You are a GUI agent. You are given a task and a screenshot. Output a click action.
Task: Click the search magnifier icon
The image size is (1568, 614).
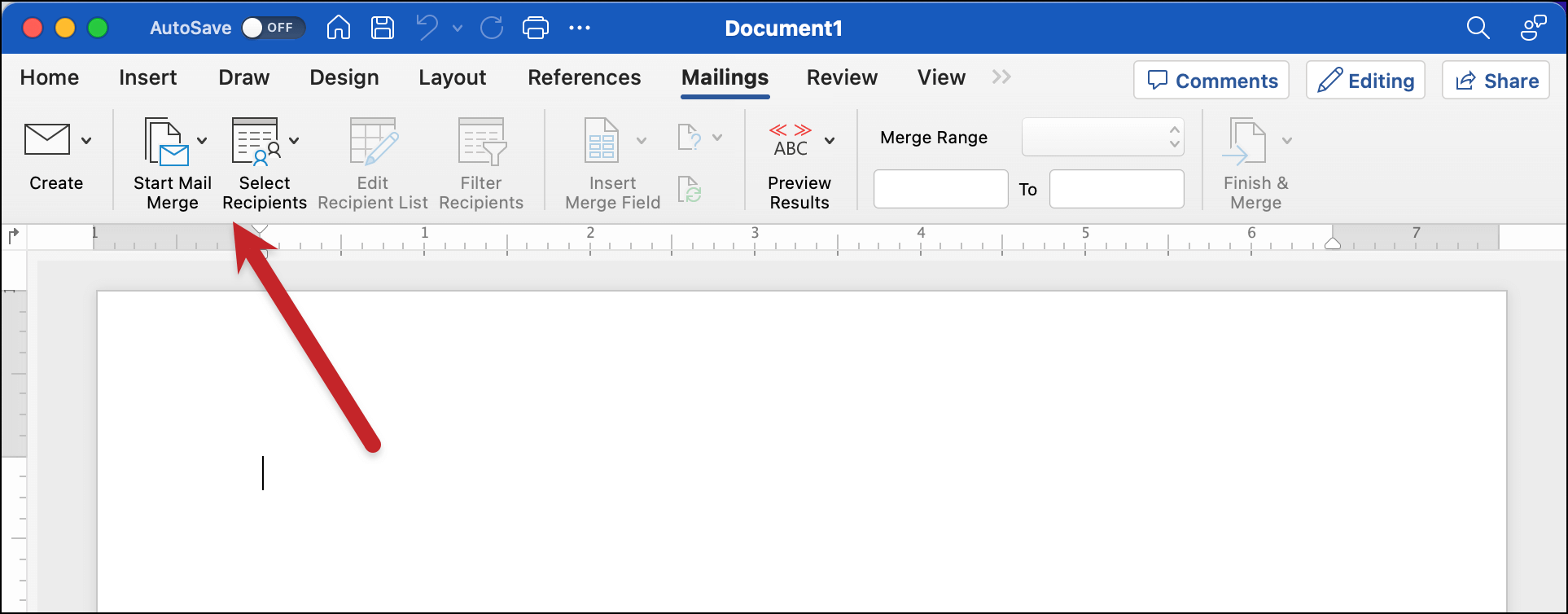[1478, 29]
